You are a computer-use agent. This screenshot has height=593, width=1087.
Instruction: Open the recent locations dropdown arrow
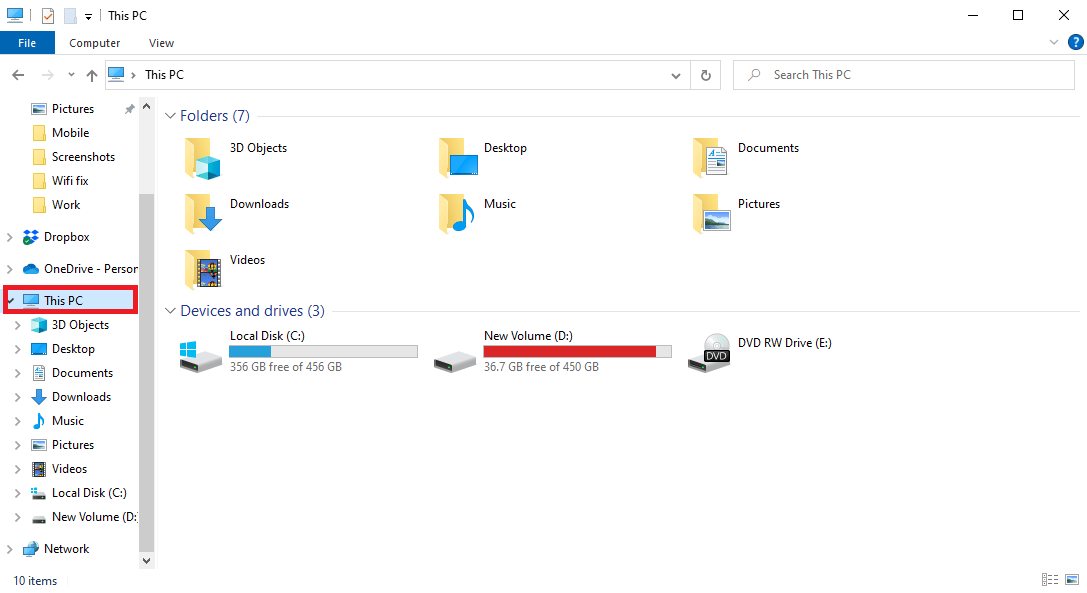(71, 75)
